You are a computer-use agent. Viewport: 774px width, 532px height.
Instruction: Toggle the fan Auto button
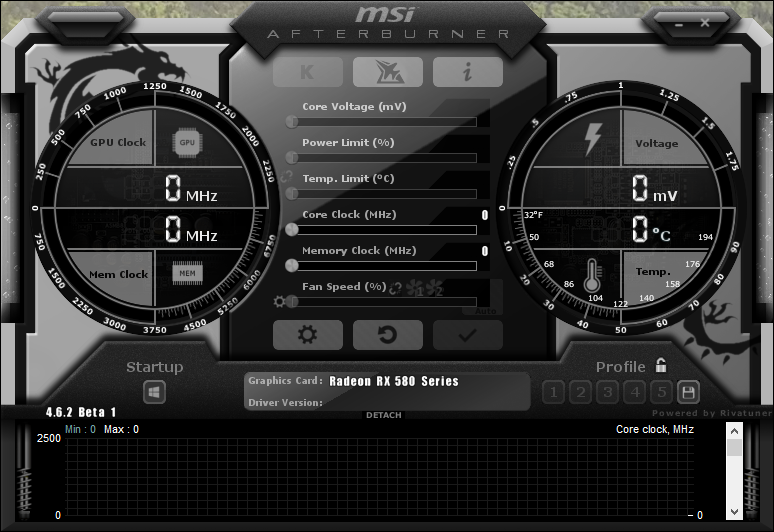pos(482,311)
